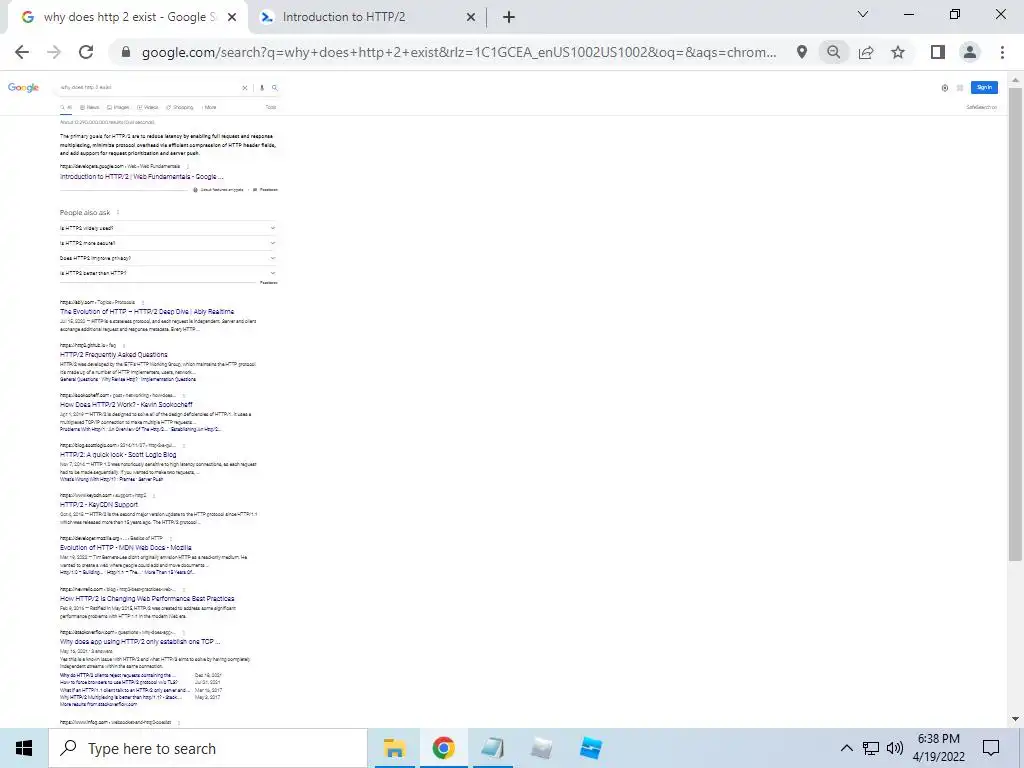
Task: Open 'HTTP/2 - KeyCDN Support' result
Action: pyautogui.click(x=99, y=504)
